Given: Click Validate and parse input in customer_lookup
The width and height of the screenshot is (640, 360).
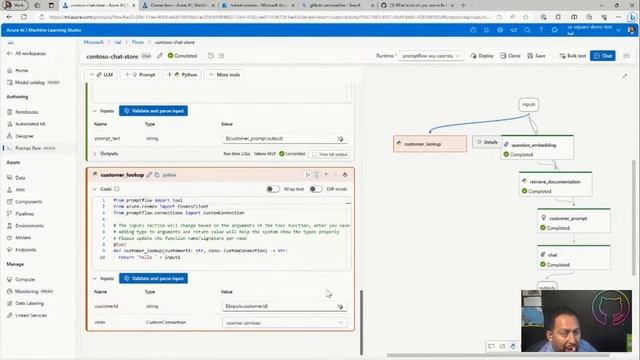Looking at the screenshot, I should [153, 278].
